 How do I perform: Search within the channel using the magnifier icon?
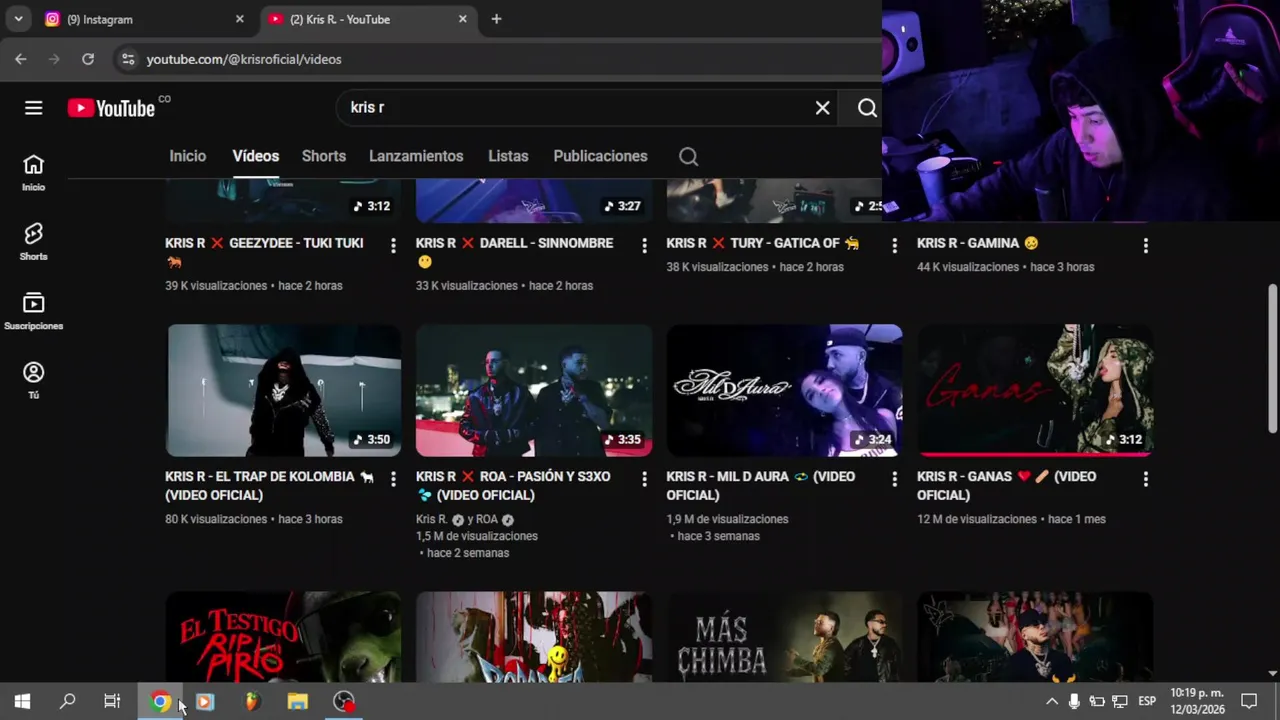pyautogui.click(x=688, y=156)
